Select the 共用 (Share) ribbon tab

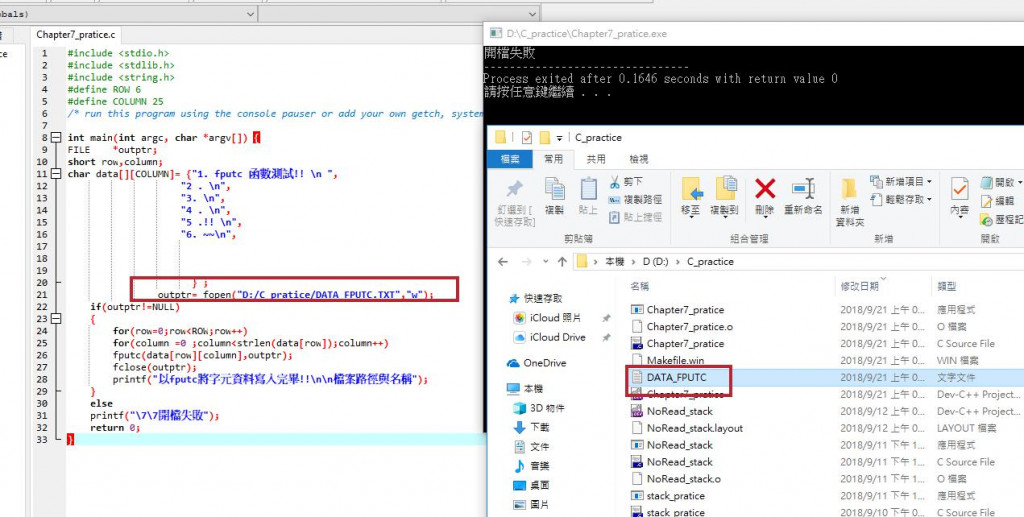click(596, 159)
